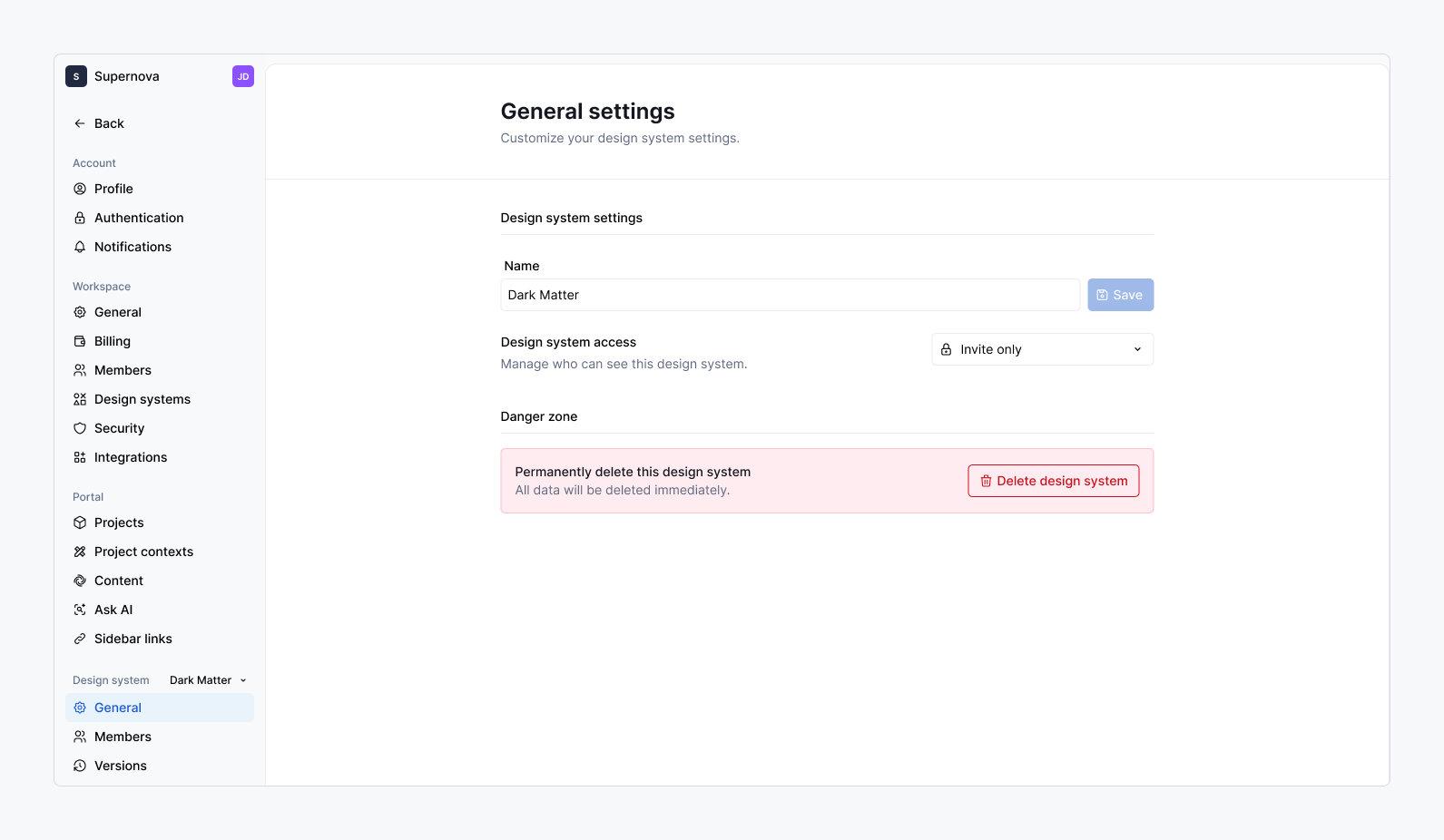Open Sidebar links settings
Image resolution: width=1444 pixels, height=840 pixels.
click(160, 639)
